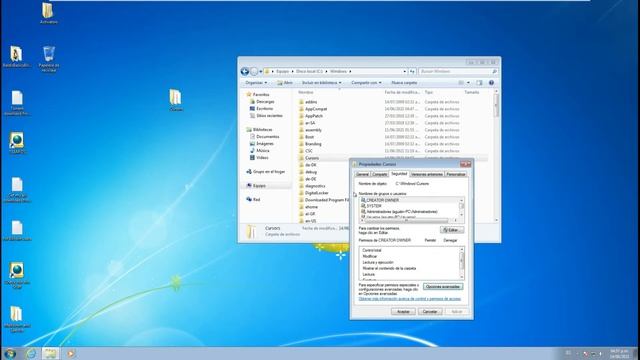Click the Abrir toolbar button
This screenshot has width=640, height=360.
coord(285,83)
